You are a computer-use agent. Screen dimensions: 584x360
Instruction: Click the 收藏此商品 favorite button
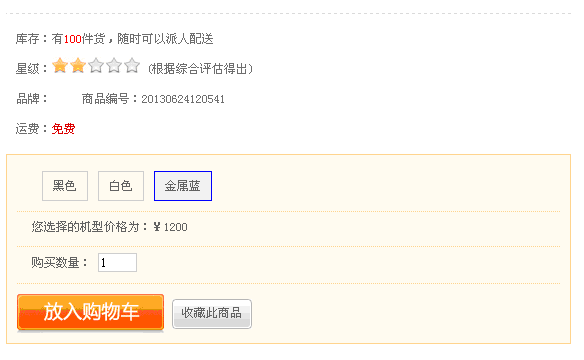click(212, 313)
